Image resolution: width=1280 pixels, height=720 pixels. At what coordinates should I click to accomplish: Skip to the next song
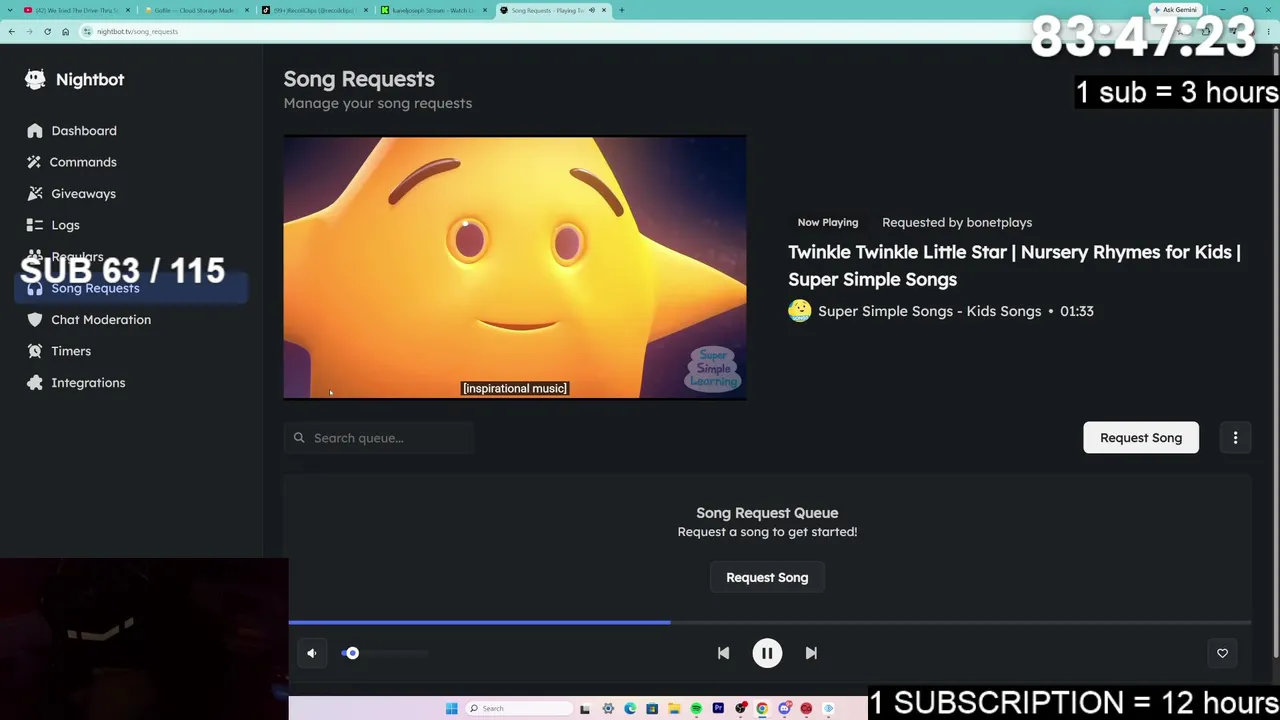[811, 653]
